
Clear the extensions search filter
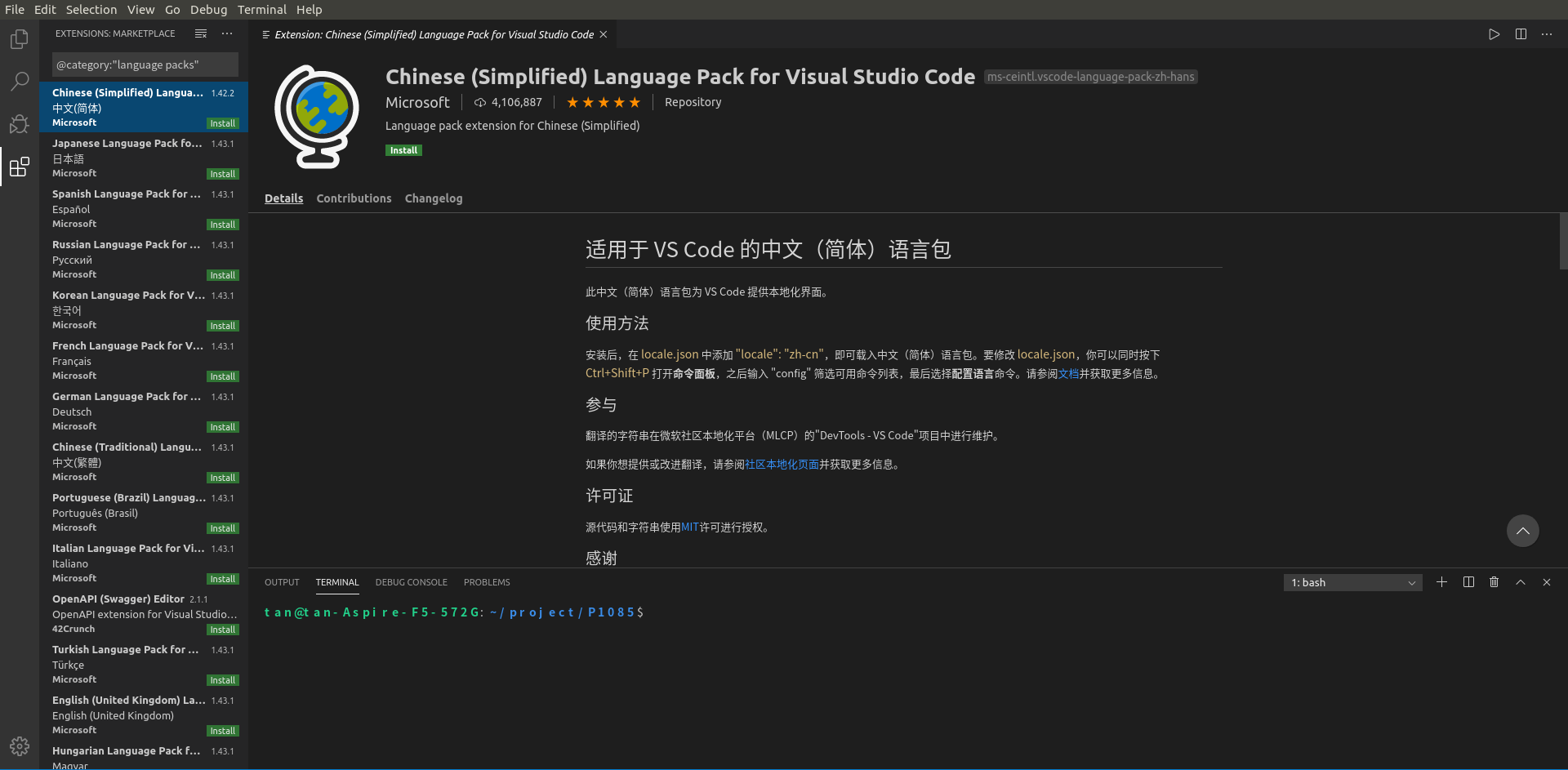(201, 33)
